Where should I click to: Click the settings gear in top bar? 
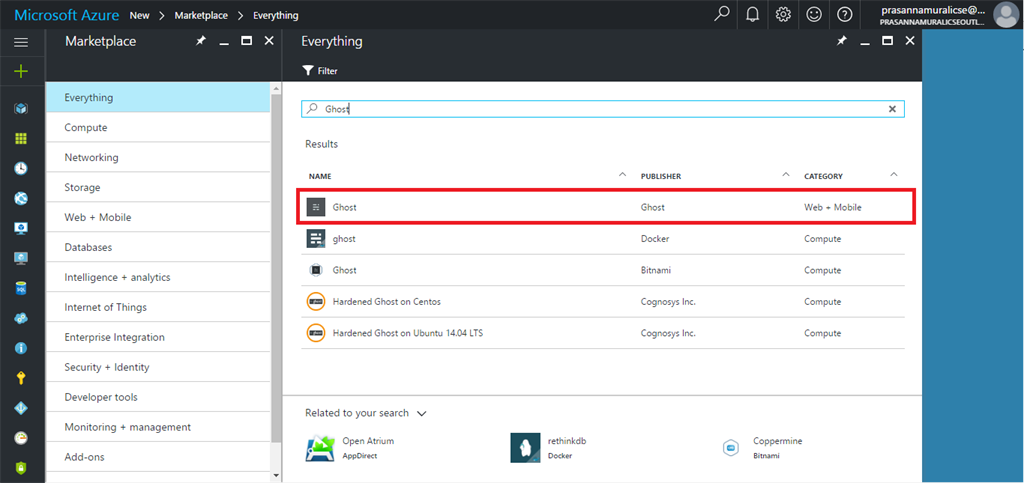click(783, 14)
